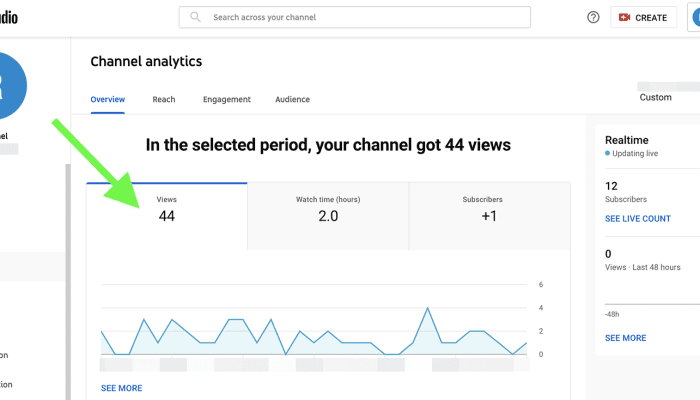
Task: Click the search magnifier icon
Action: (195, 17)
